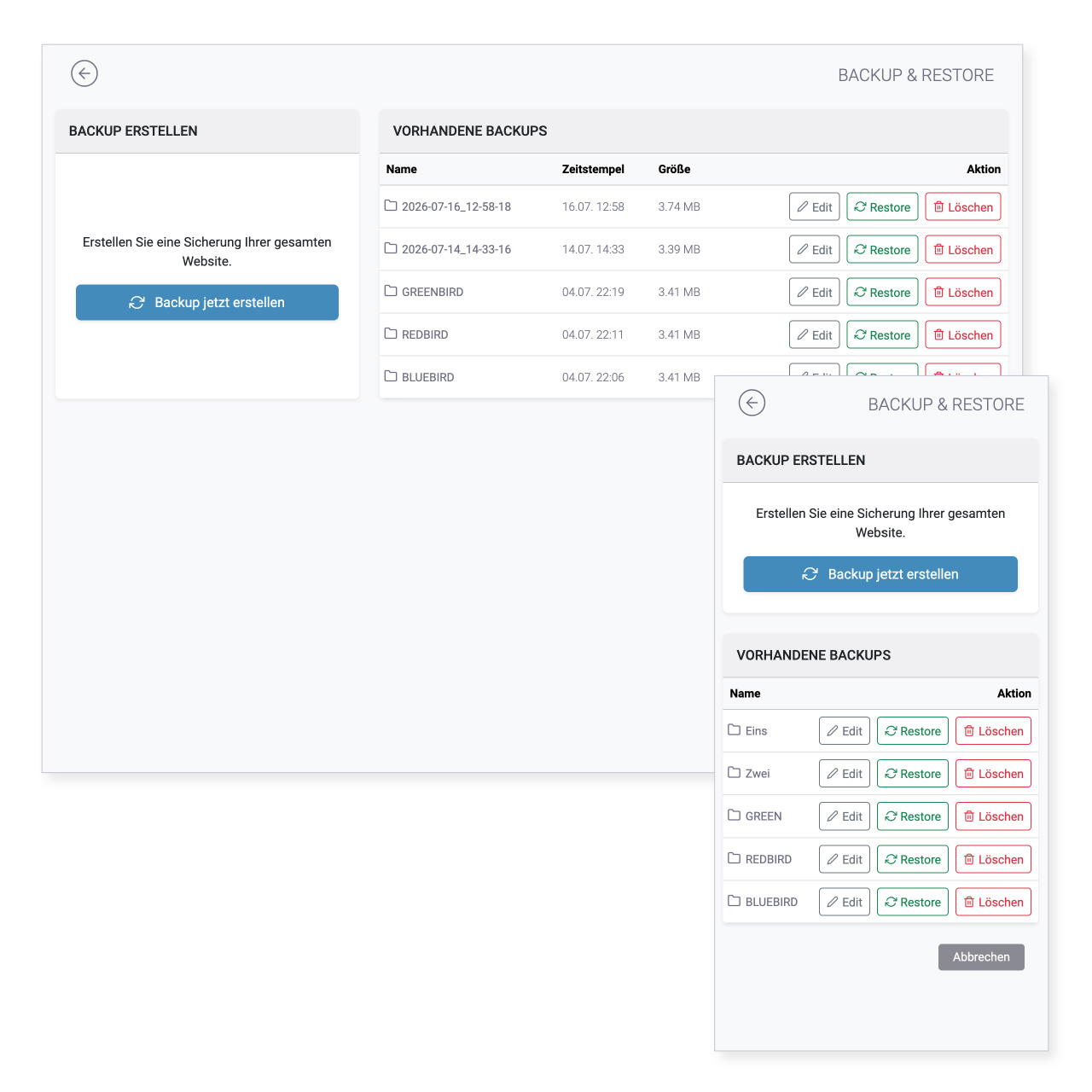Click Aktion header in mobile backups table

coord(1014,694)
